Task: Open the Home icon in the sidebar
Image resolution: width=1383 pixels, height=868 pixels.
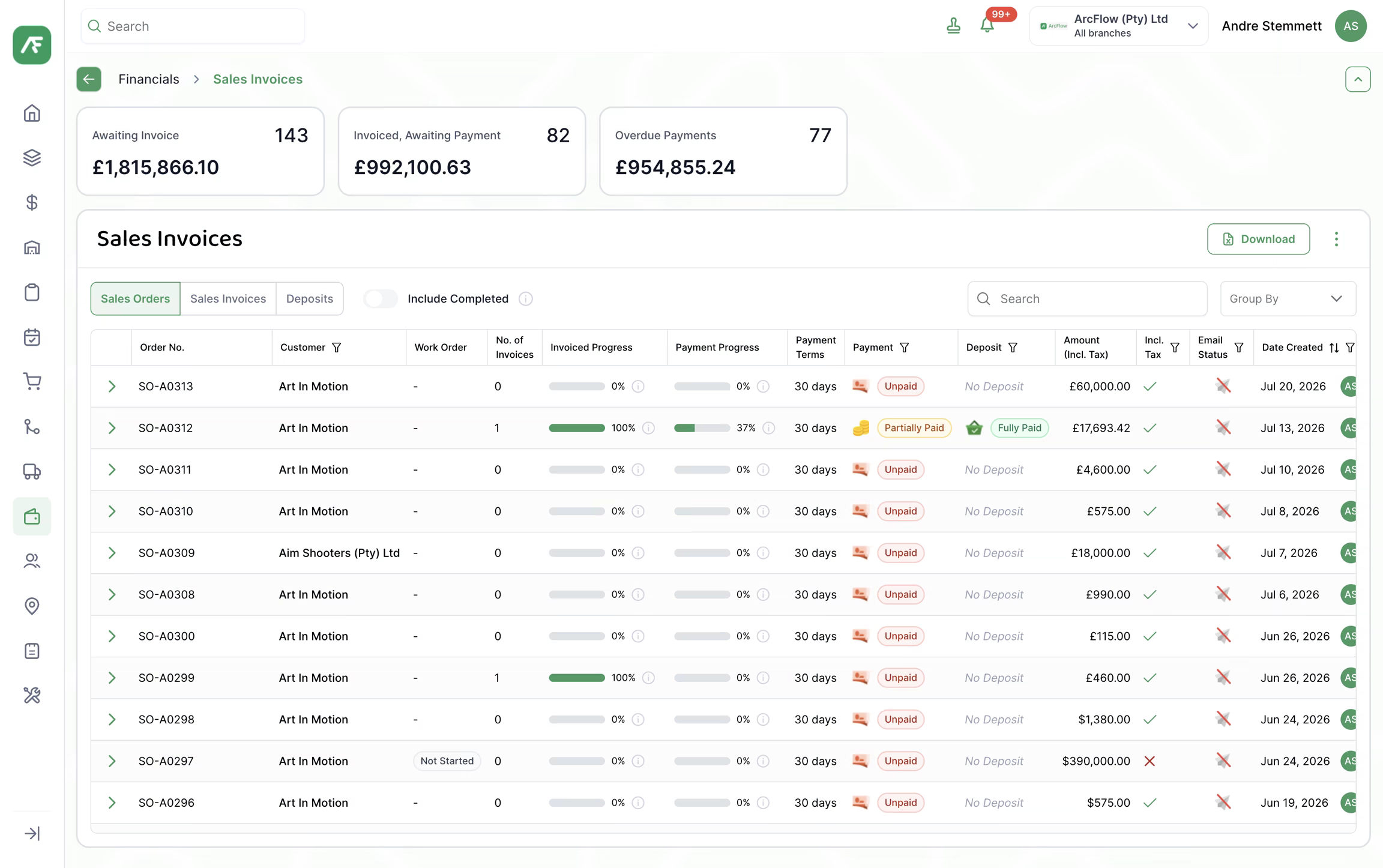Action: [32, 113]
